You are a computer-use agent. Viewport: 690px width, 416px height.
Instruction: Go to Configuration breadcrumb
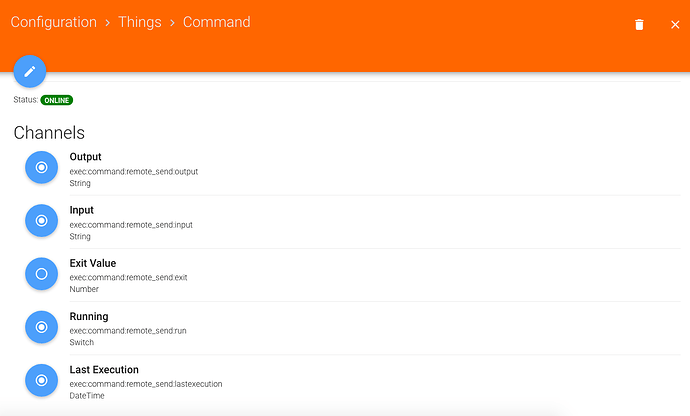tap(53, 22)
